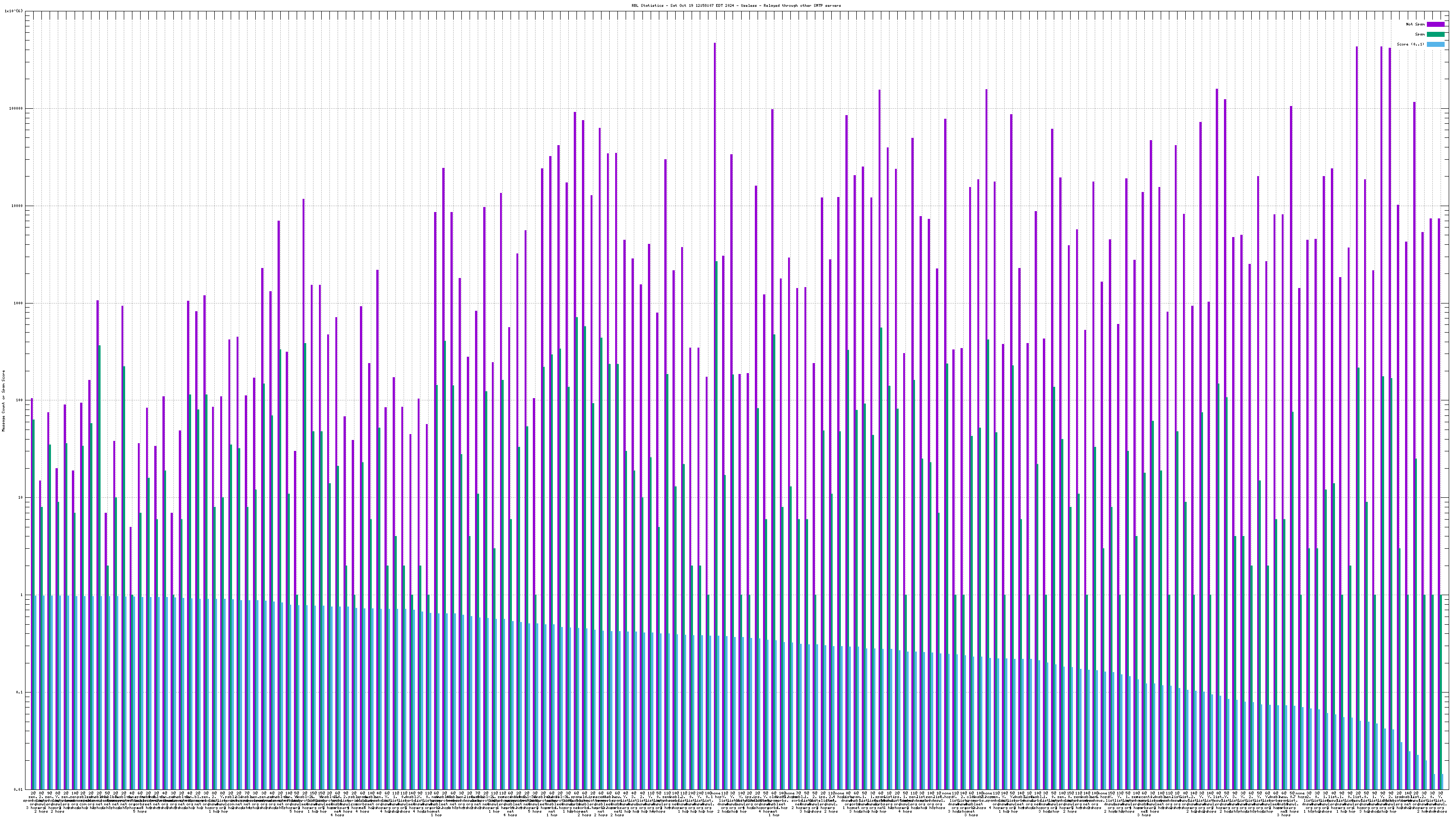
Task: Click the "Score (0..1)" legend text
Action: tap(1411, 44)
